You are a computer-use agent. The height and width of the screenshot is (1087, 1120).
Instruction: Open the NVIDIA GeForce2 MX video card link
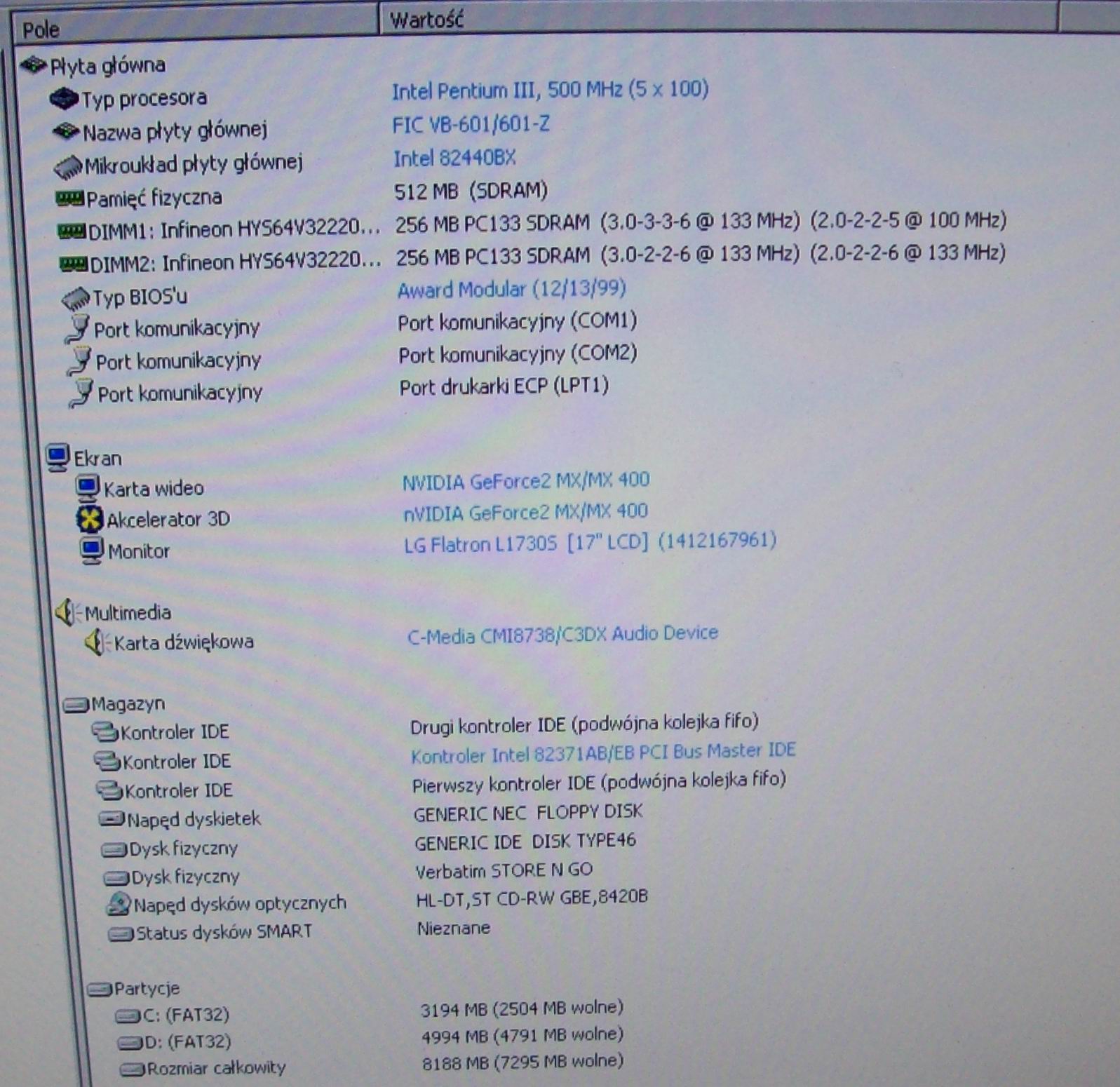tap(525, 481)
